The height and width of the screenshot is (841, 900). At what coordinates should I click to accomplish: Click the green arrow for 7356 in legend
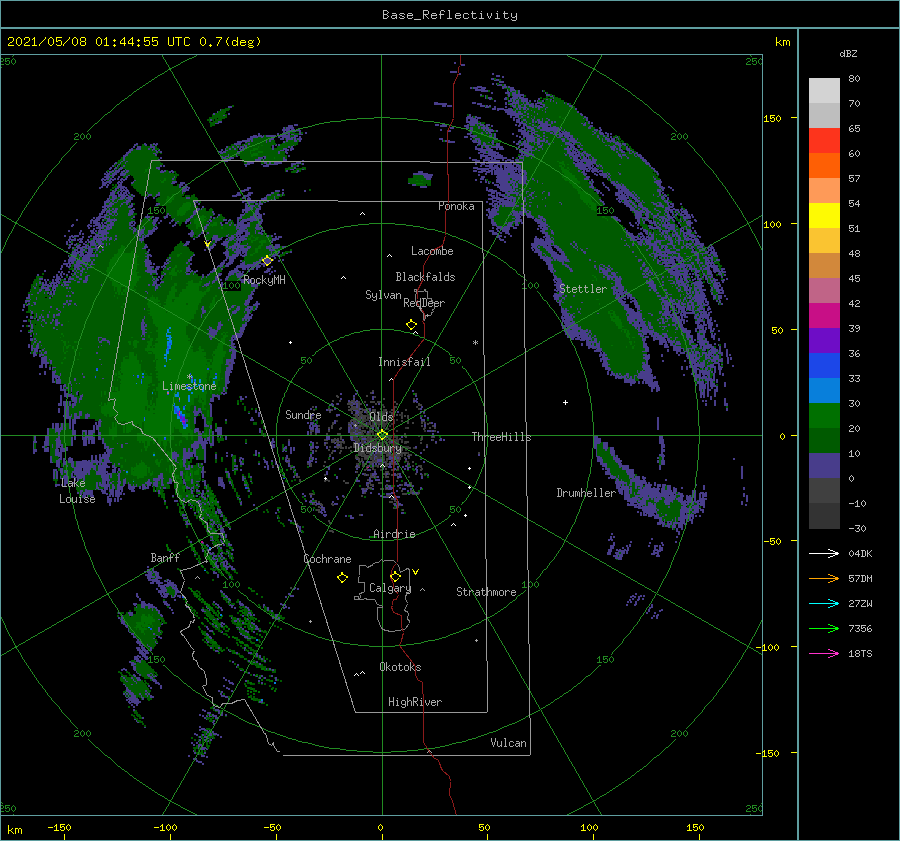[824, 629]
